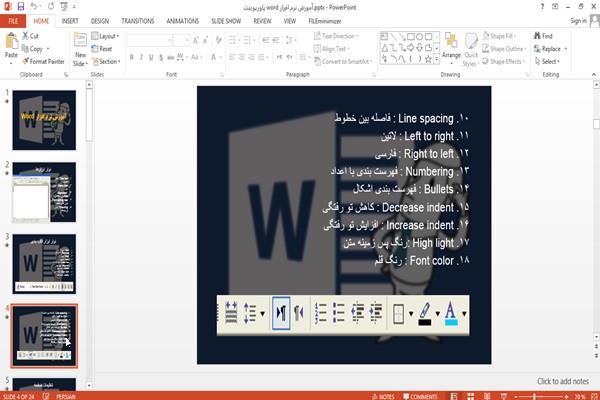Toggle Text Shadow formatting

(x=161, y=57)
